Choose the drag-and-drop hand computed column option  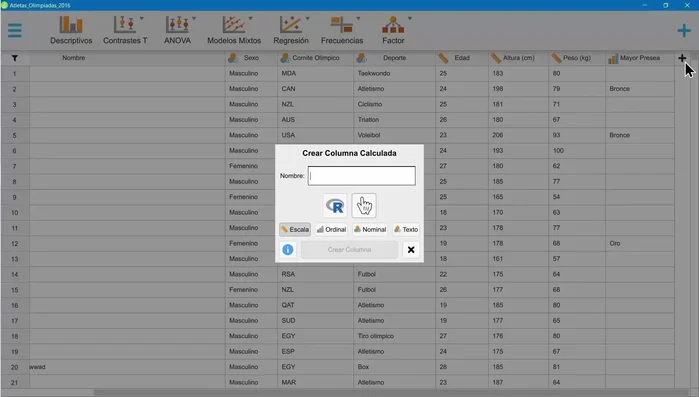364,206
